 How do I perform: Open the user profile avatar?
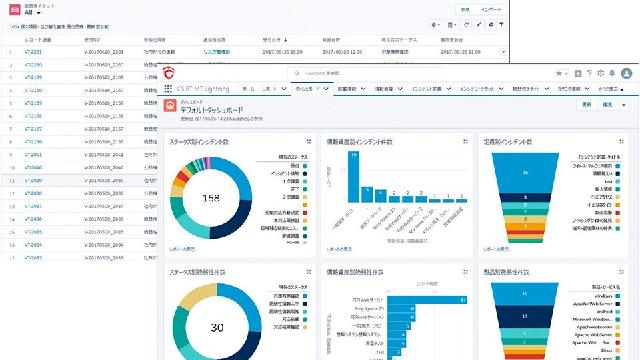[627, 73]
